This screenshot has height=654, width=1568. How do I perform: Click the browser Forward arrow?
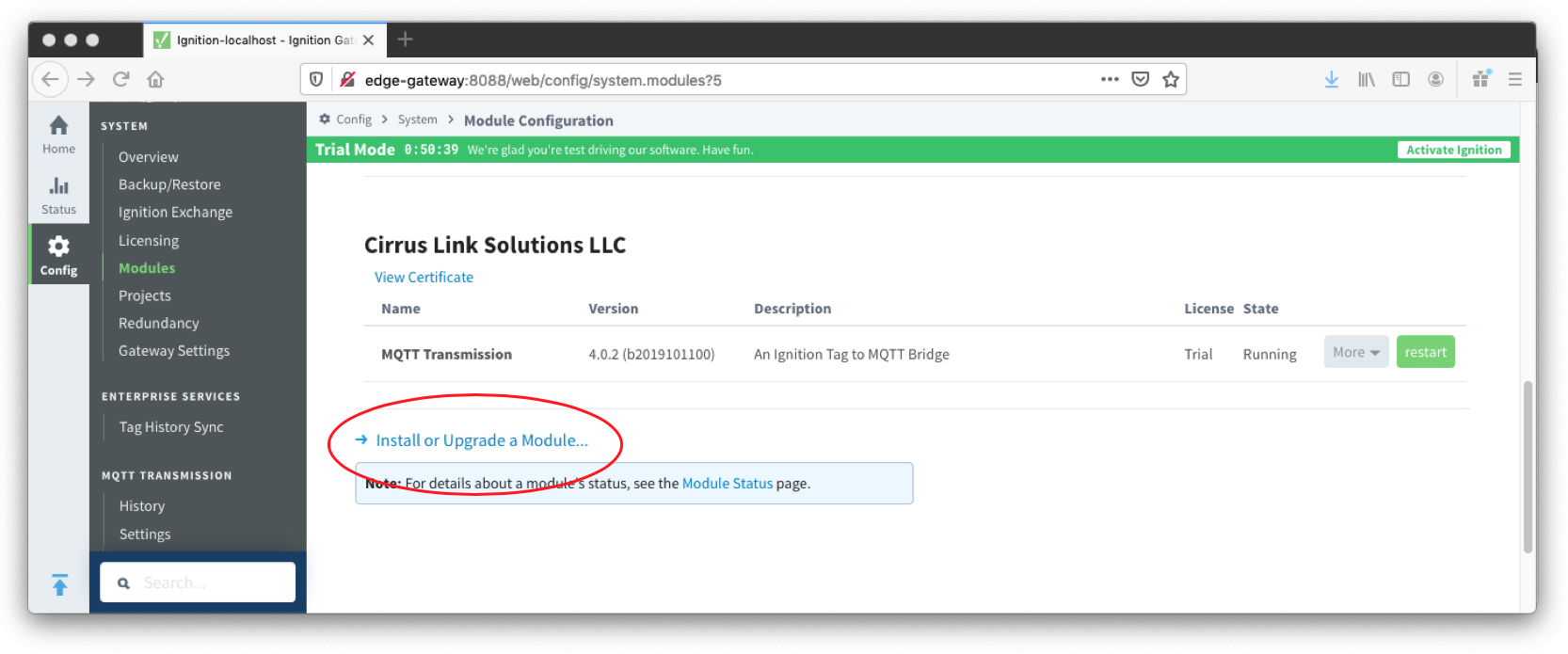[x=87, y=79]
